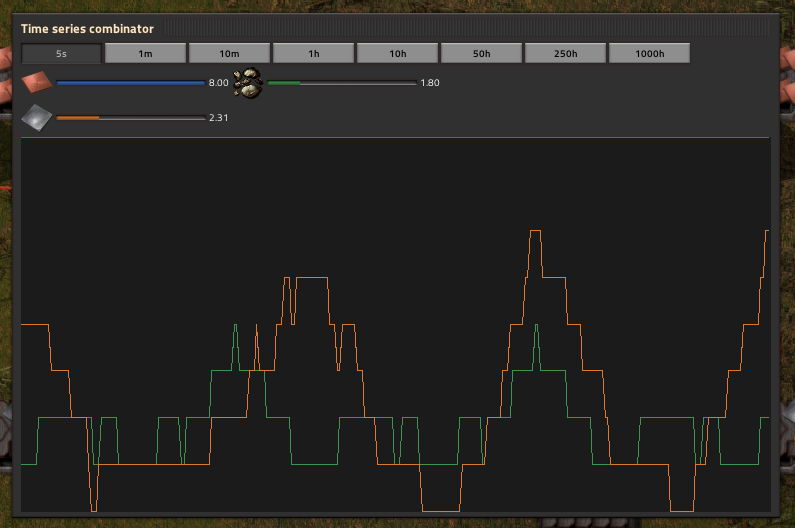Click the blue copper plate value bar
The height and width of the screenshot is (528, 795).
click(x=130, y=83)
